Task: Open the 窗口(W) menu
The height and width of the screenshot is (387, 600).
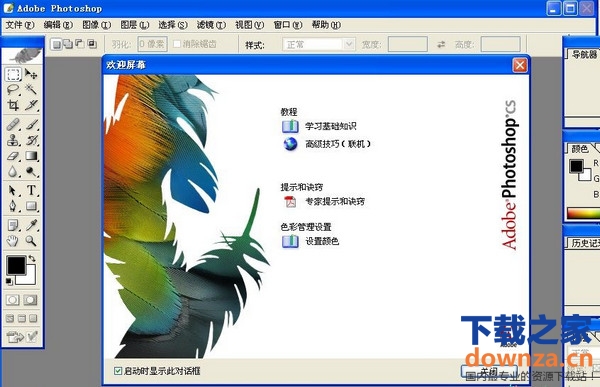Action: pyautogui.click(x=288, y=25)
